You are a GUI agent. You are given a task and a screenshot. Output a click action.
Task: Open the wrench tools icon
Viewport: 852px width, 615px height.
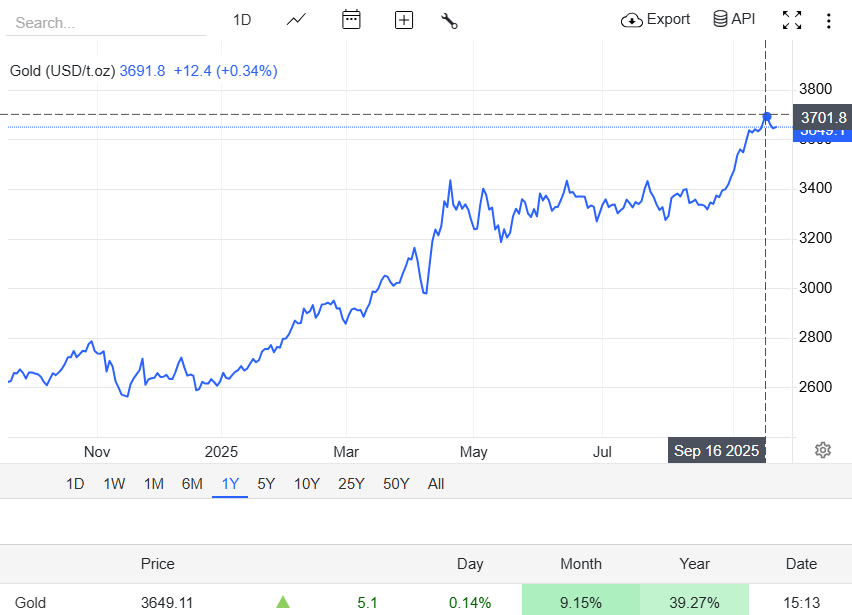pyautogui.click(x=449, y=20)
